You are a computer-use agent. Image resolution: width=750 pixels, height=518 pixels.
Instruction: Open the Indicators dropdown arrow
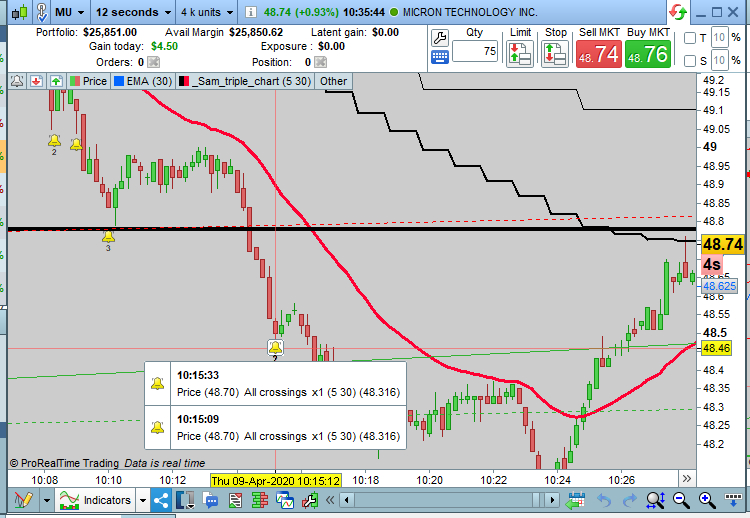(143, 501)
